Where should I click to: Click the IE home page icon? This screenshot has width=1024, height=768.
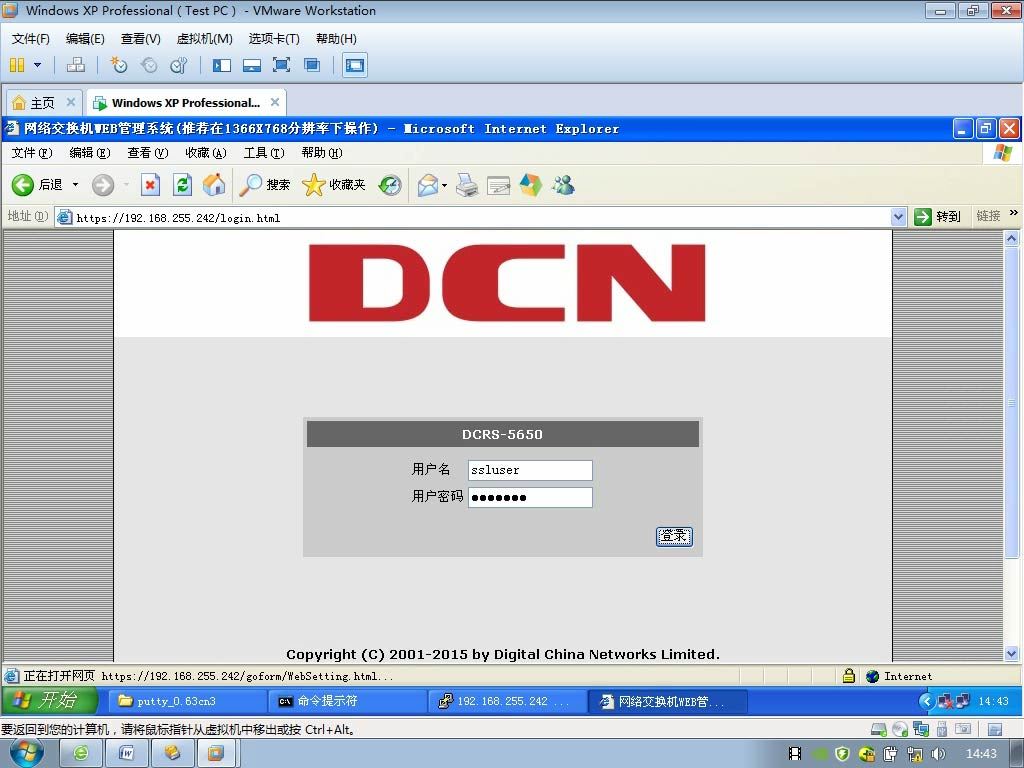tap(214, 185)
